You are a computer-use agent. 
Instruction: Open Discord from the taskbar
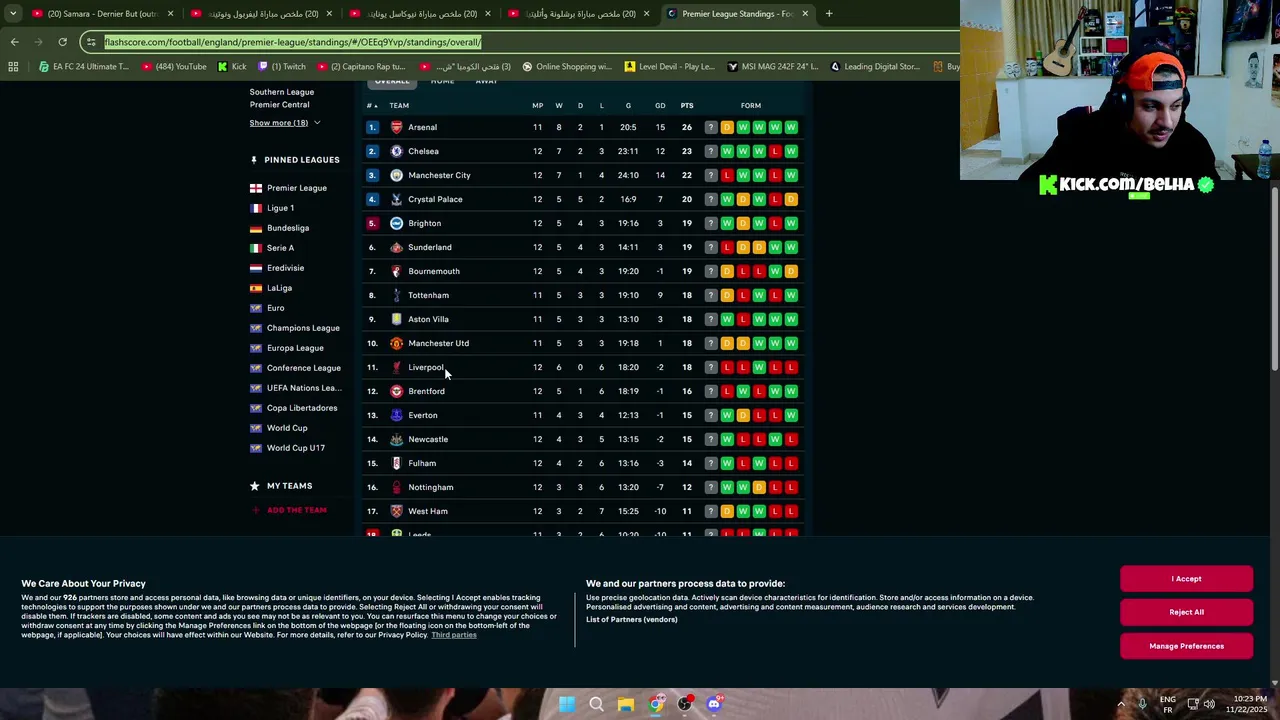point(714,704)
